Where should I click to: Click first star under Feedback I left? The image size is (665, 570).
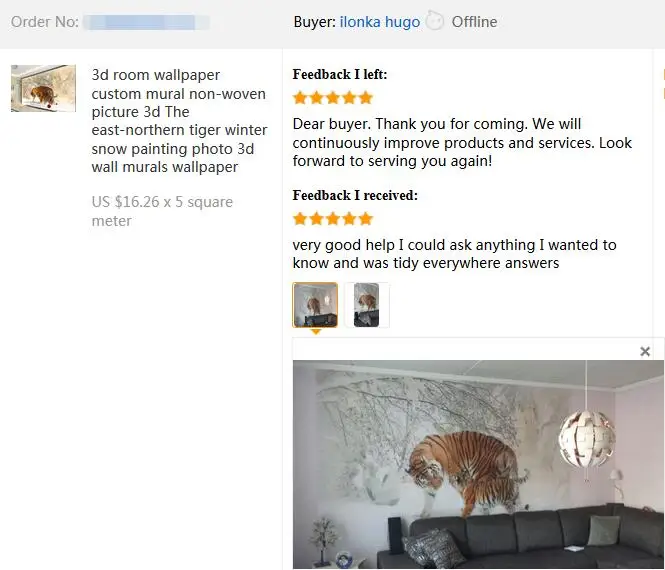(x=300, y=98)
